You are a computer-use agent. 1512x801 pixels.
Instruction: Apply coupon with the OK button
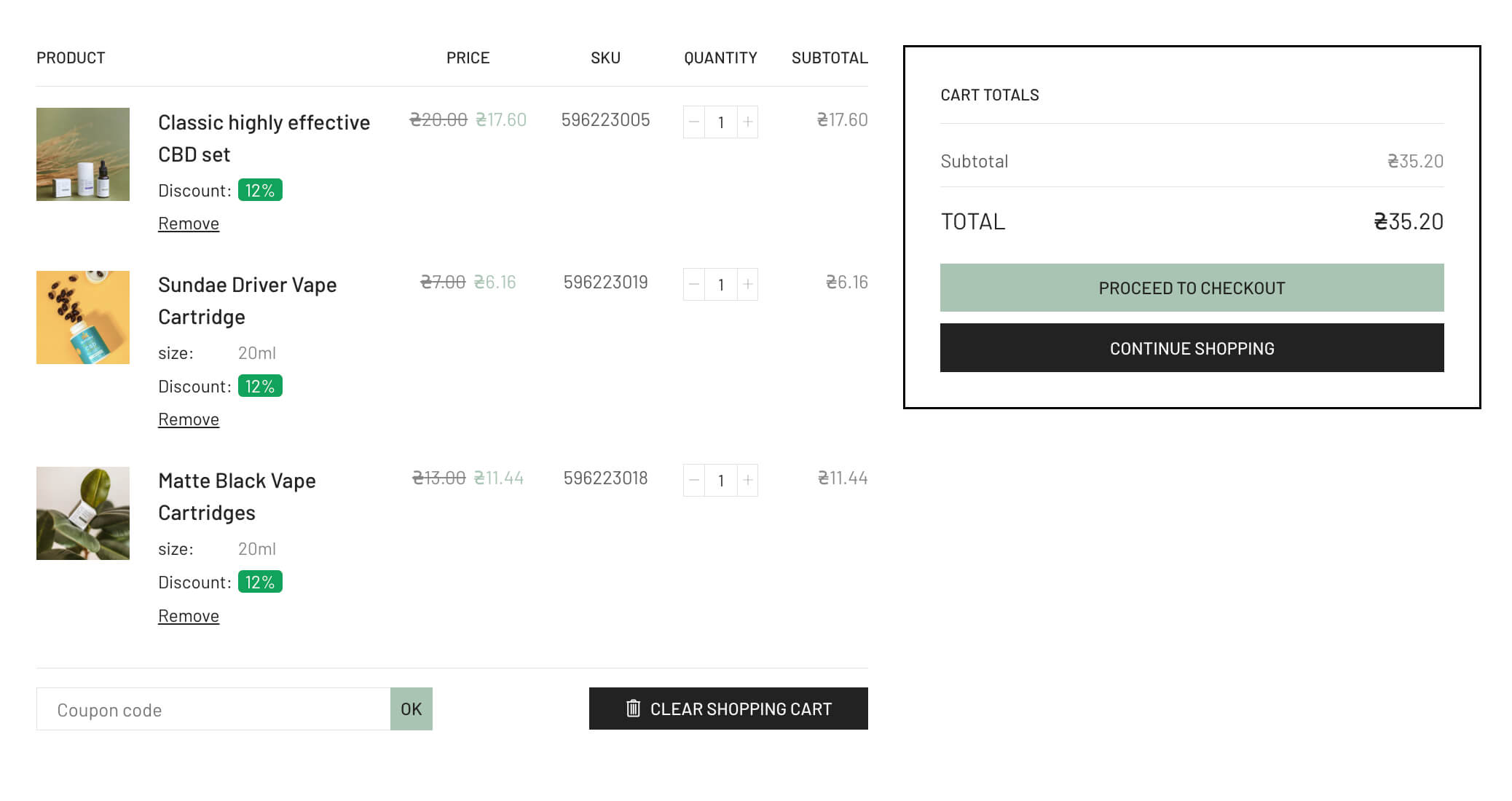[x=411, y=709]
